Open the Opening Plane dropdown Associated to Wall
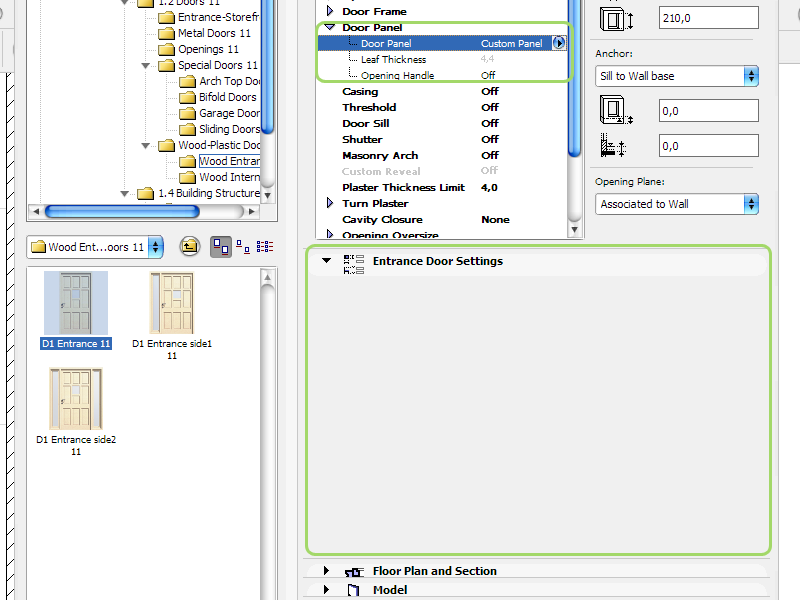The height and width of the screenshot is (600, 800). [677, 204]
